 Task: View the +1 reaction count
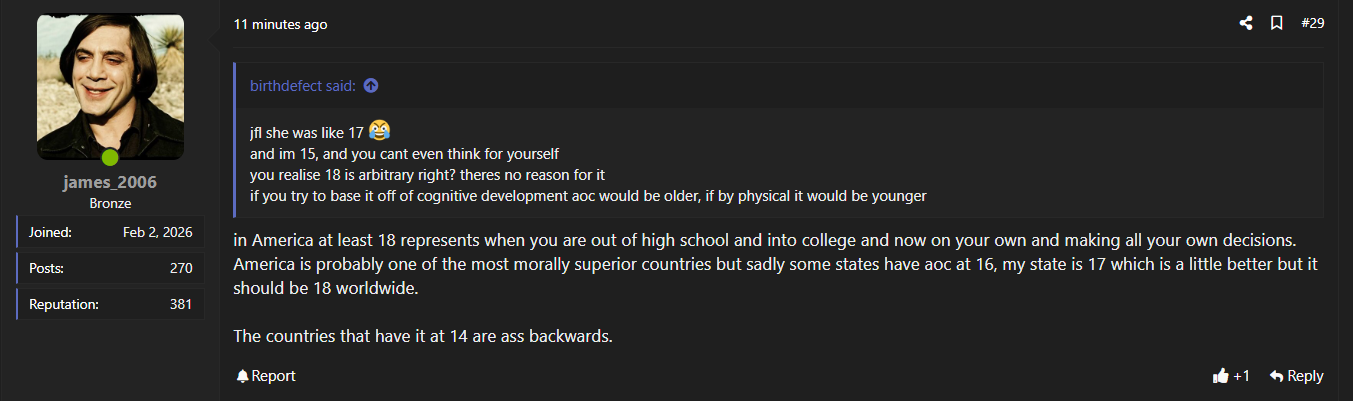(x=1242, y=376)
